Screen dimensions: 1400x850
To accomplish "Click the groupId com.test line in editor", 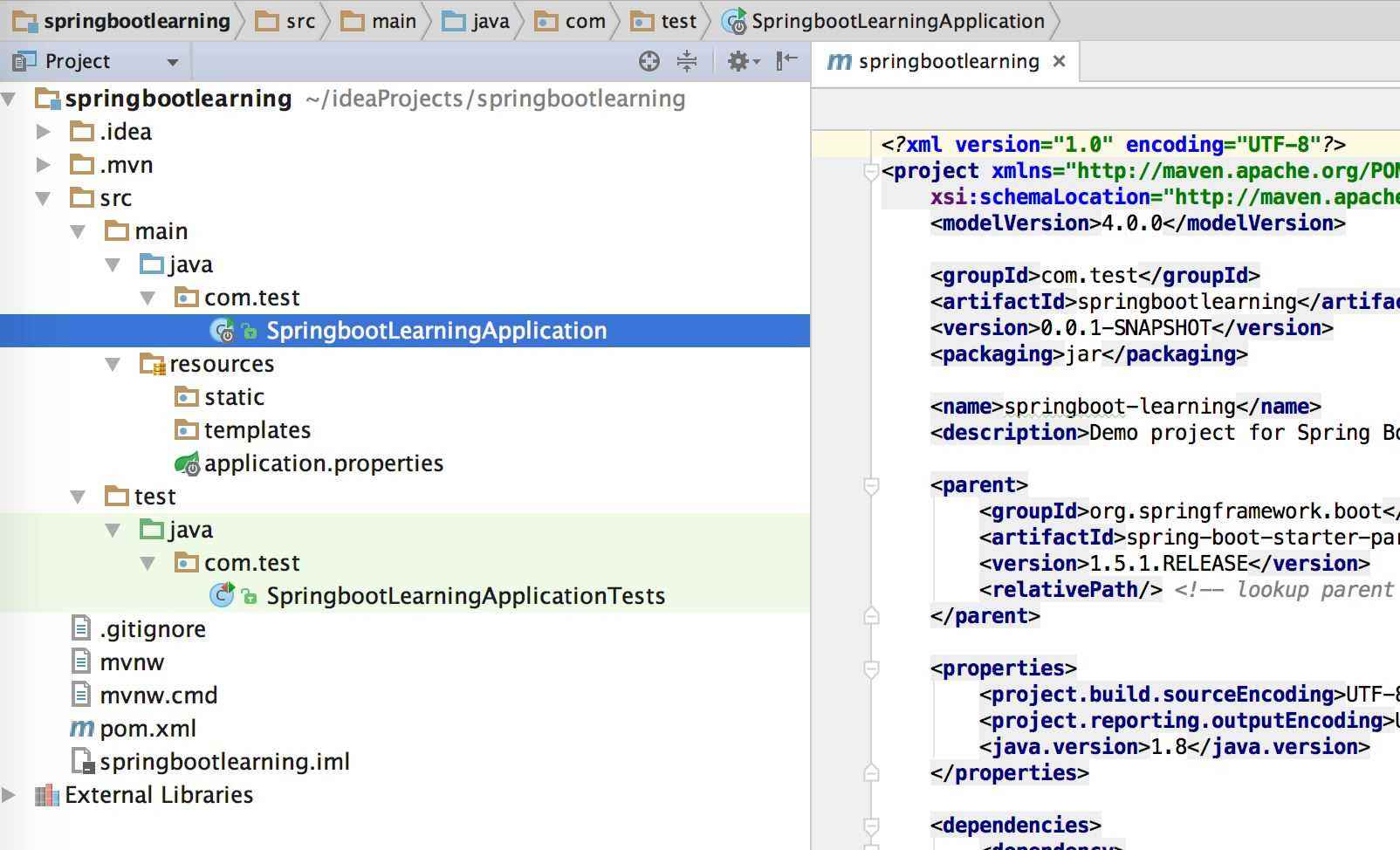I will 1095,276.
